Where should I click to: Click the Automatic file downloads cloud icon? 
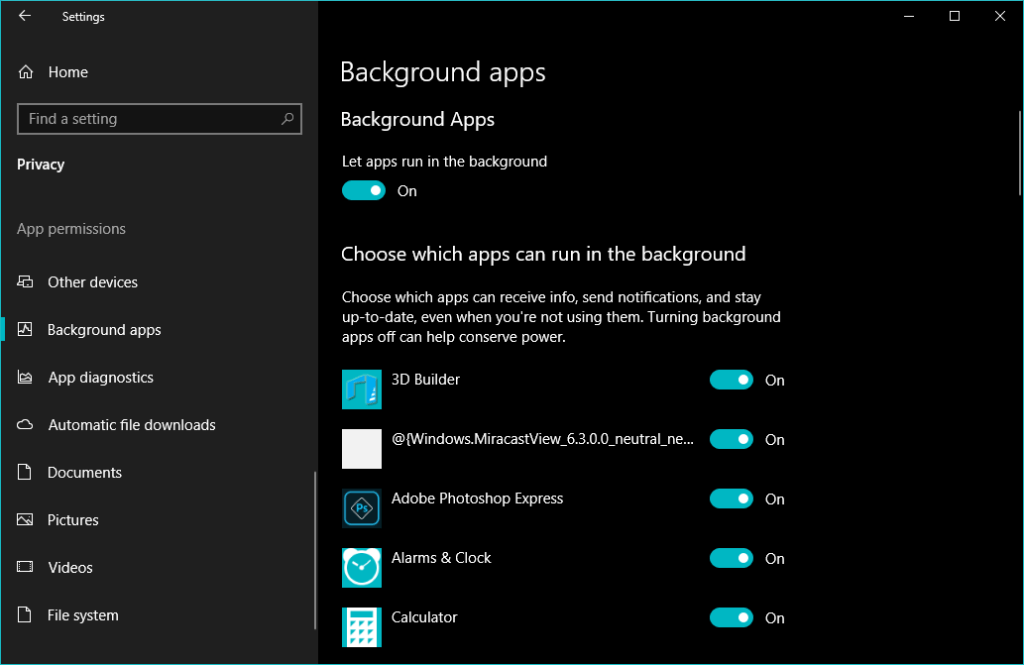pos(27,425)
